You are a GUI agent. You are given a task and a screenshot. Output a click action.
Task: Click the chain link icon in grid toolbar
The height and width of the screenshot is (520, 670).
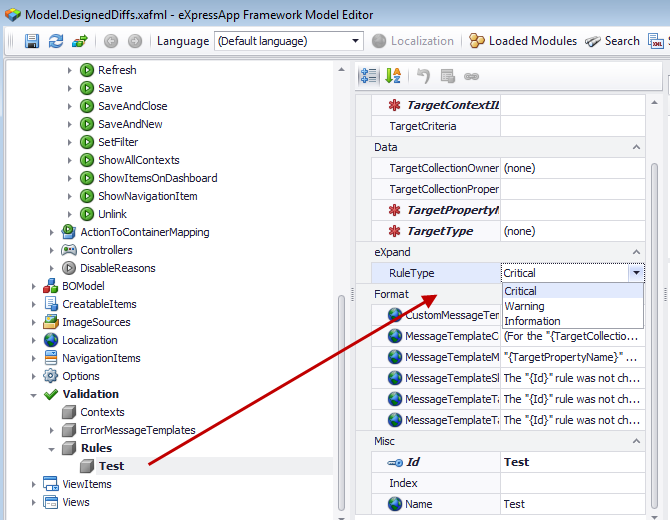pyautogui.click(x=471, y=76)
